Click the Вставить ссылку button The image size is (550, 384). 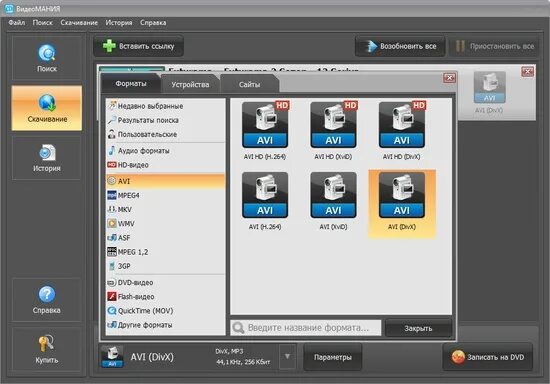tap(139, 46)
